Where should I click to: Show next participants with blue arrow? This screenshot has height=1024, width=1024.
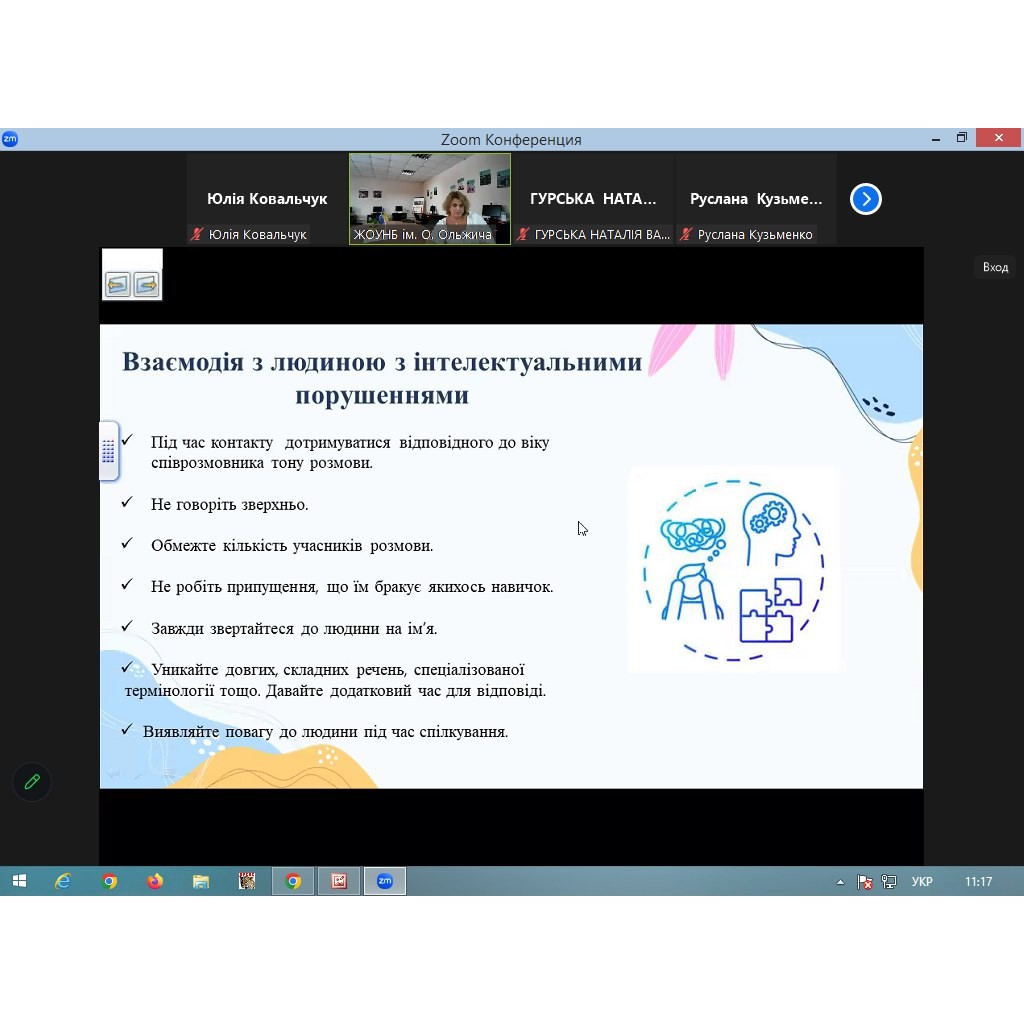point(865,199)
